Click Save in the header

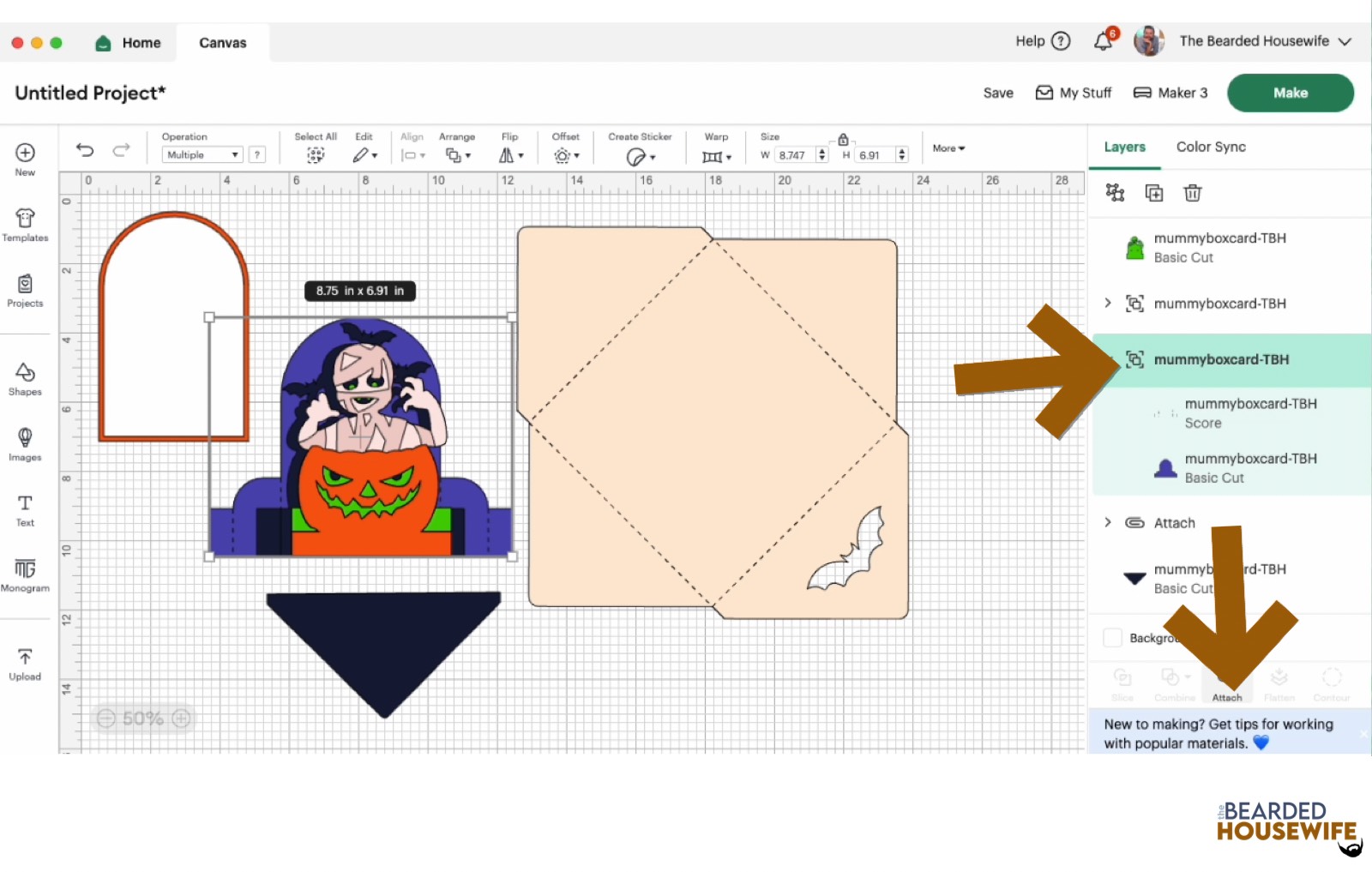pyautogui.click(x=997, y=93)
